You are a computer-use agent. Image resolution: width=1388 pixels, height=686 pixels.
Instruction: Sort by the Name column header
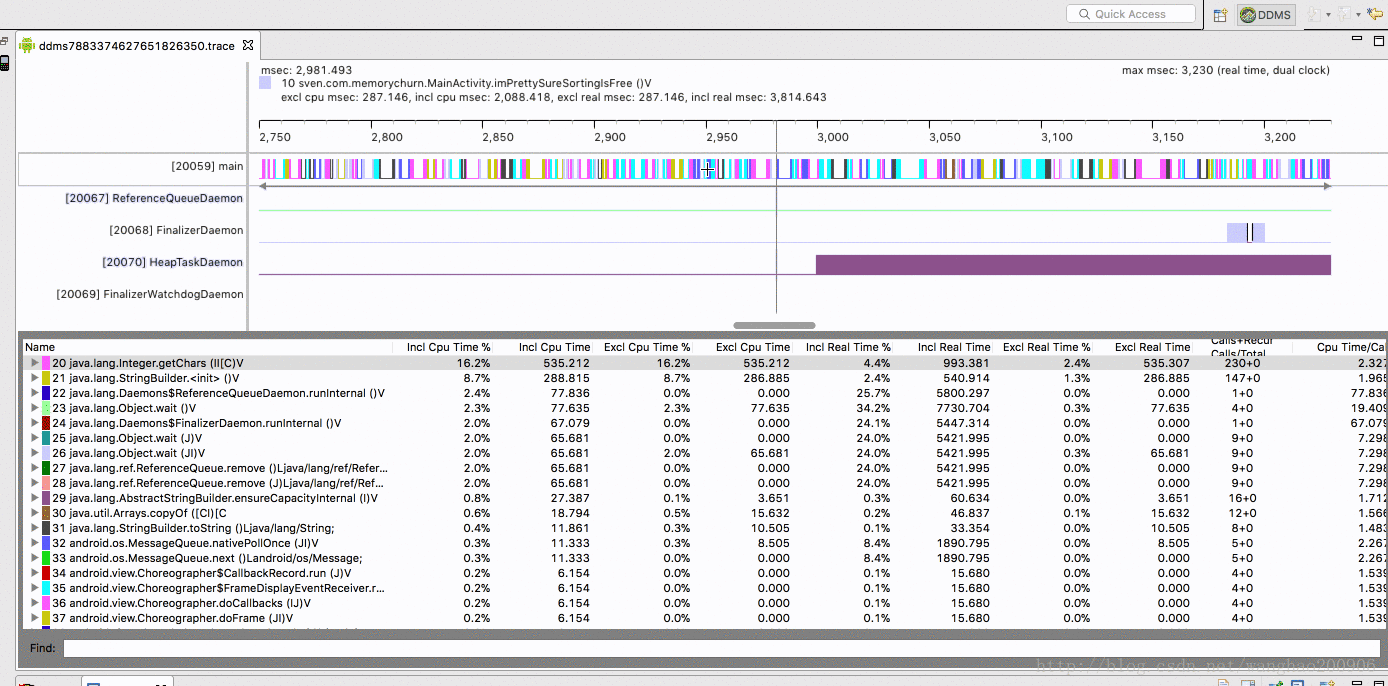(x=207, y=347)
